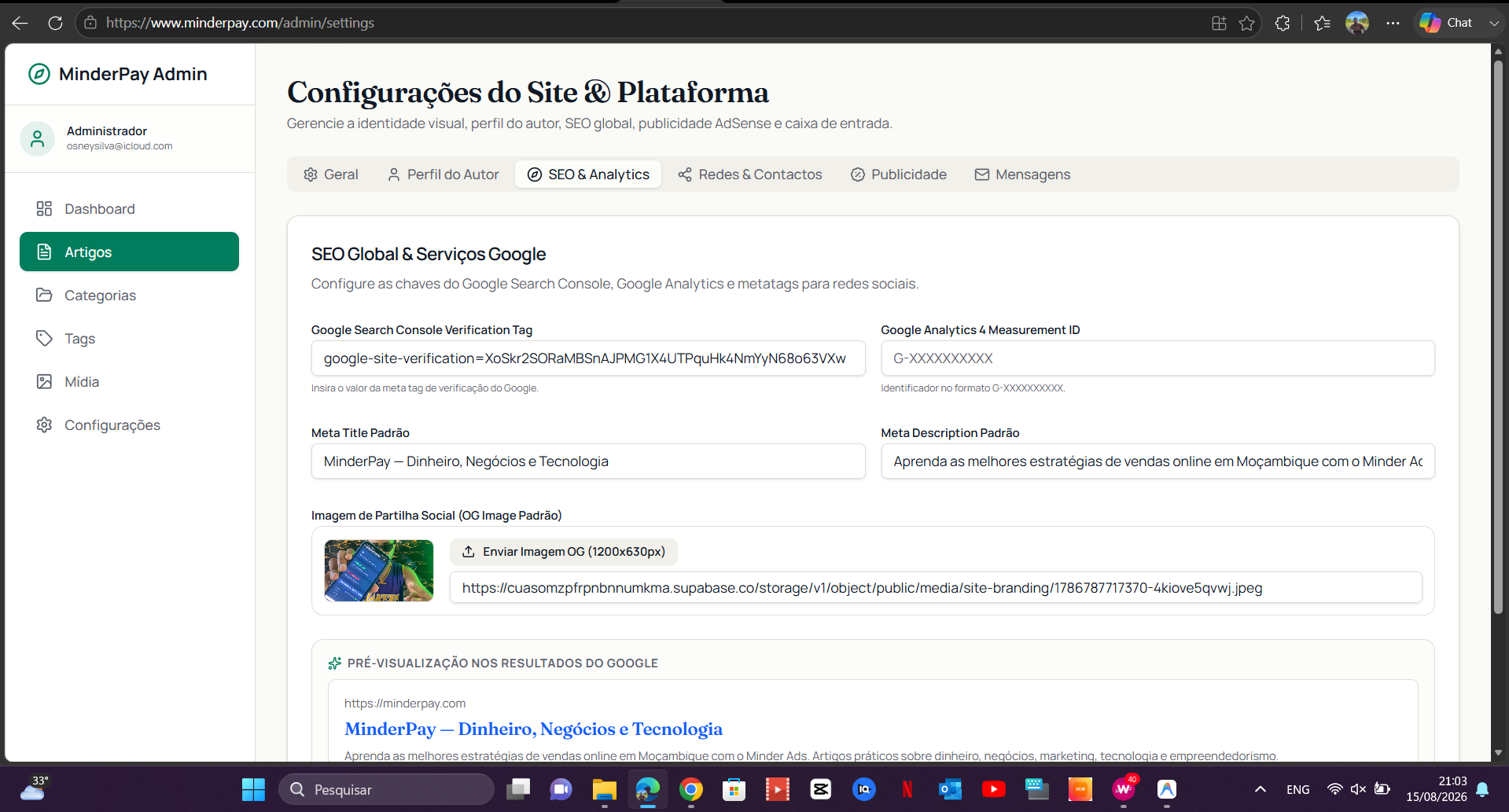Viewport: 1509px width, 812px height.
Task: Click the browser address bar URL
Action: [240, 23]
